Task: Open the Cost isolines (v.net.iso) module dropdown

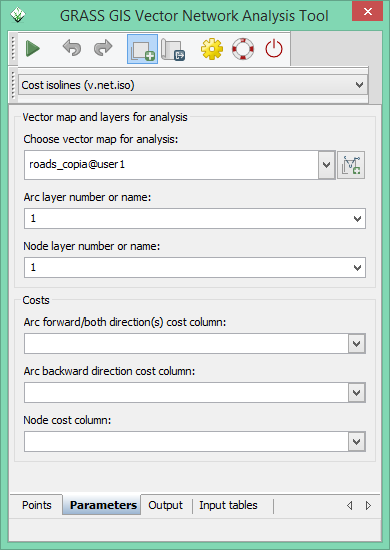Action: (193, 85)
